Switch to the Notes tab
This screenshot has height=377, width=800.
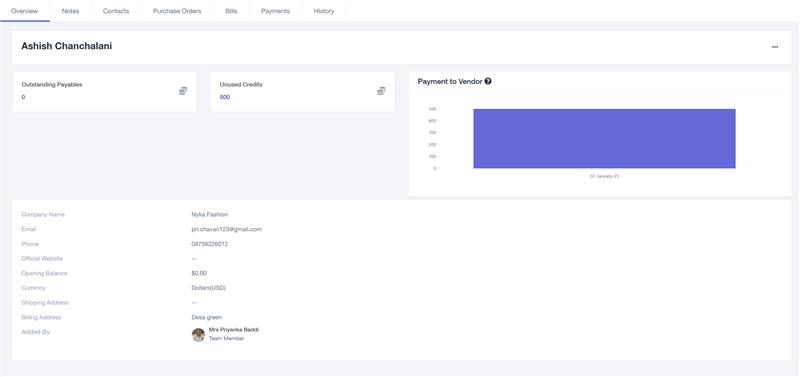(x=70, y=11)
